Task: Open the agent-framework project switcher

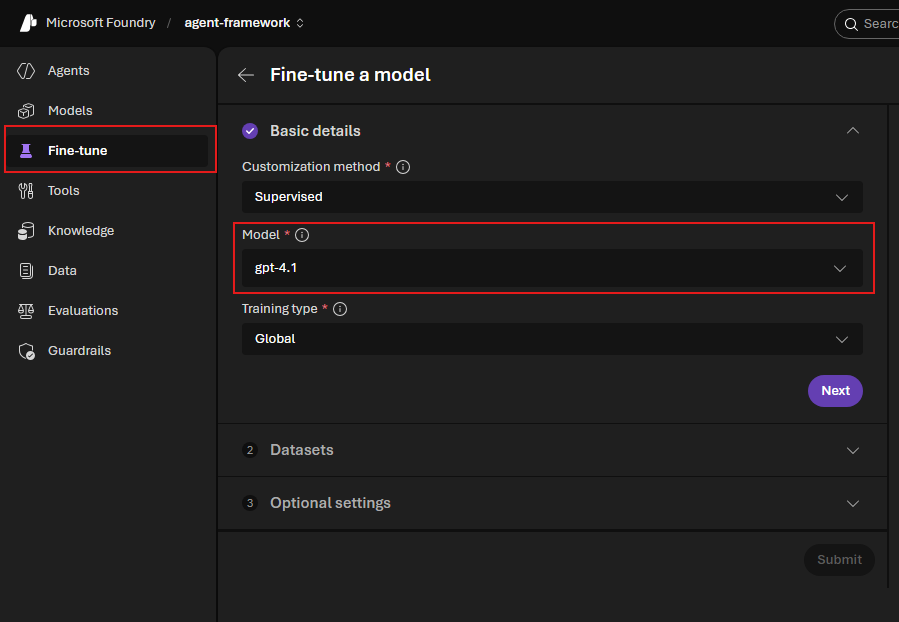Action: 245,22
